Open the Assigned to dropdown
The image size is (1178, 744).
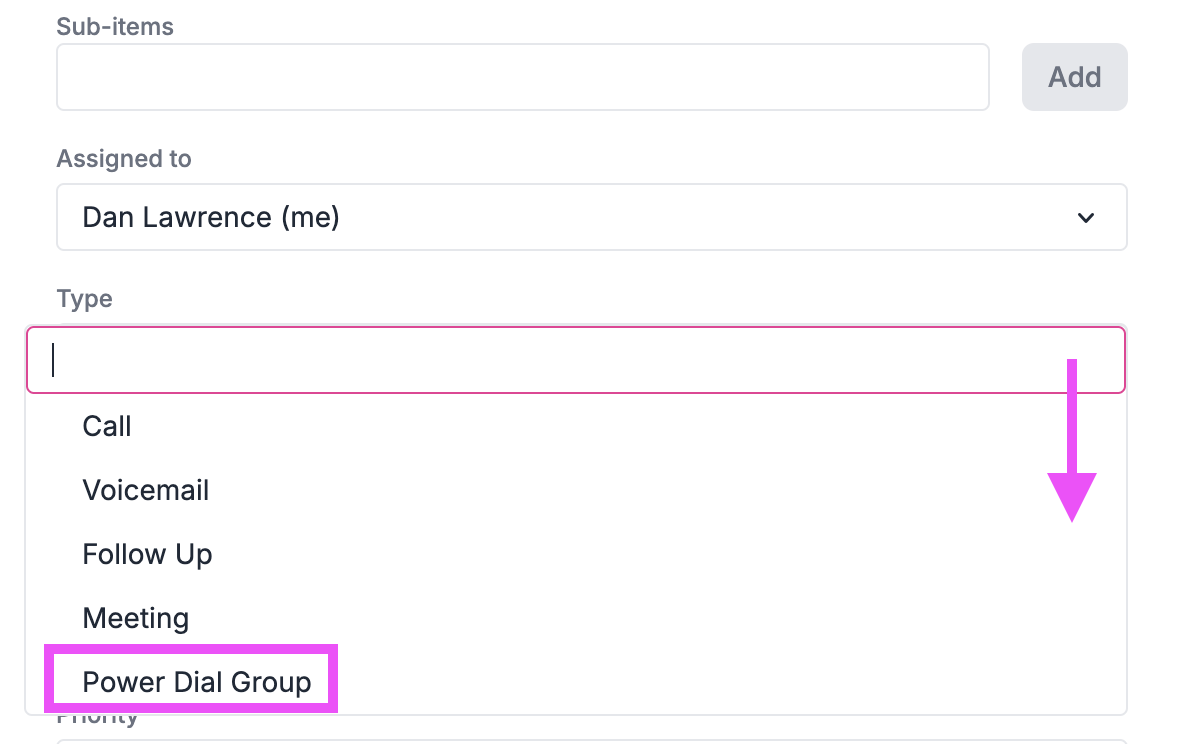590,217
